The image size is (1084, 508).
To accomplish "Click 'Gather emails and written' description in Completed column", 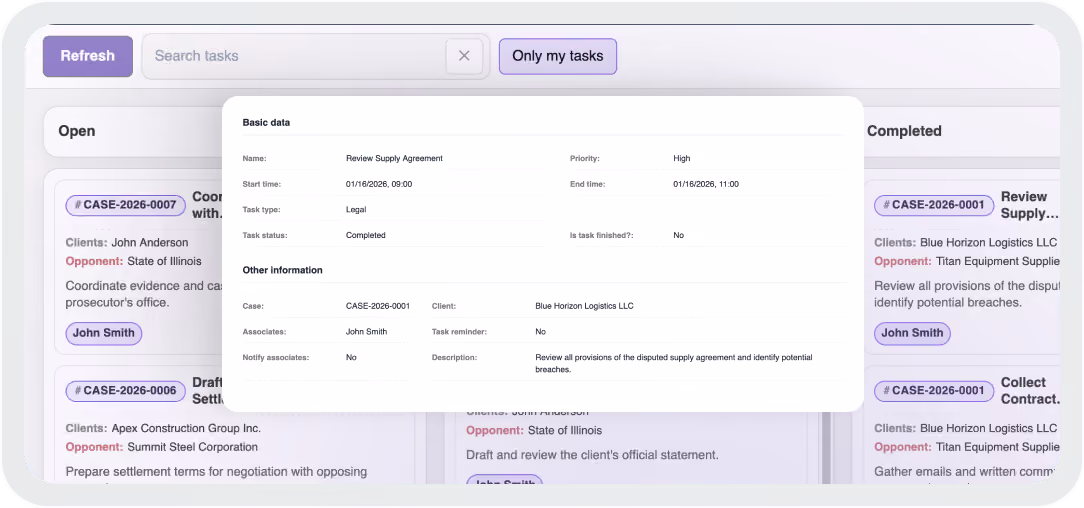I will click(x=966, y=472).
